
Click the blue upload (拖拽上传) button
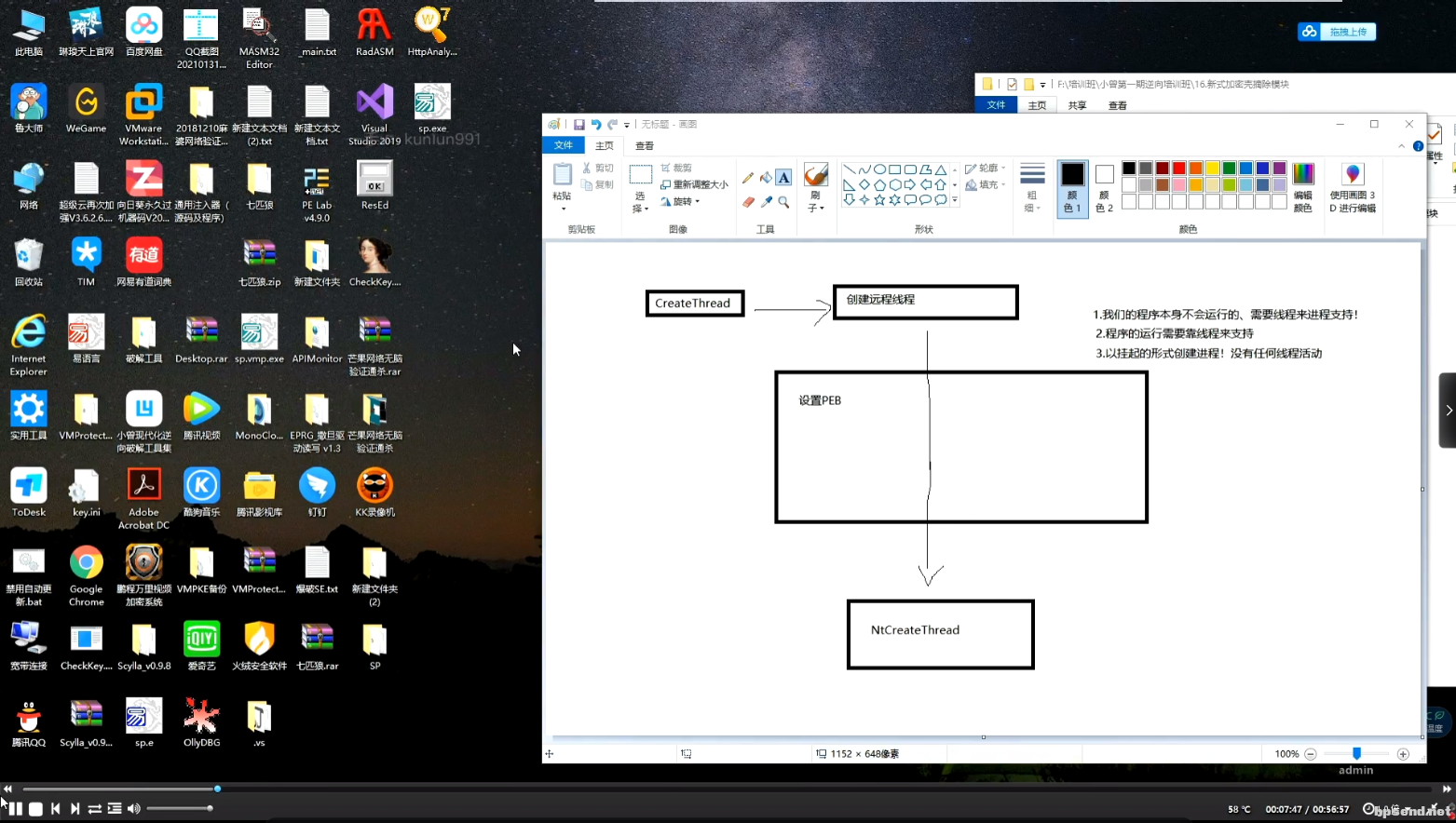pyautogui.click(x=1337, y=32)
